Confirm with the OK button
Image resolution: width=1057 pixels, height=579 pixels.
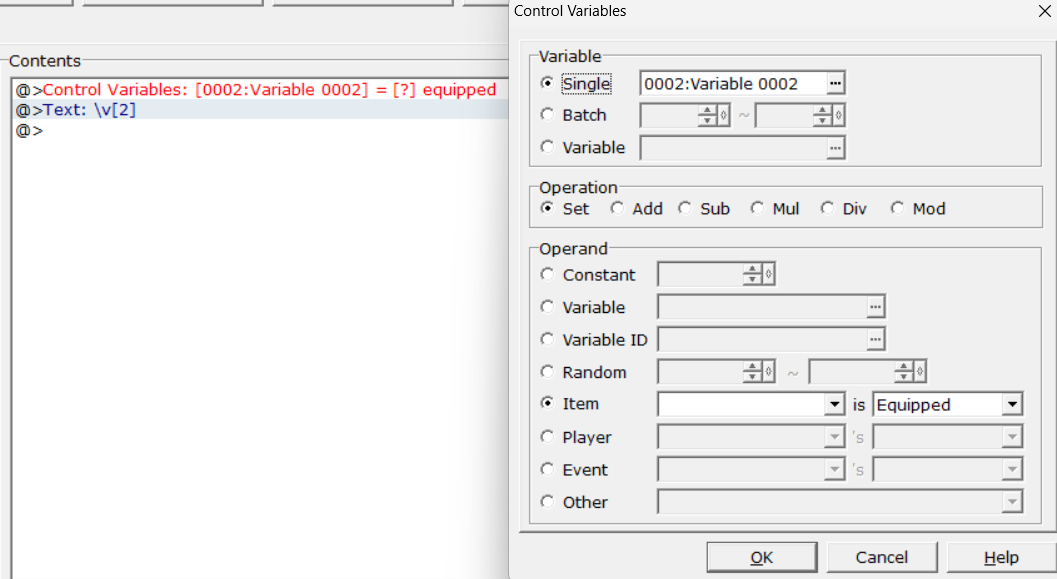pyautogui.click(x=761, y=557)
